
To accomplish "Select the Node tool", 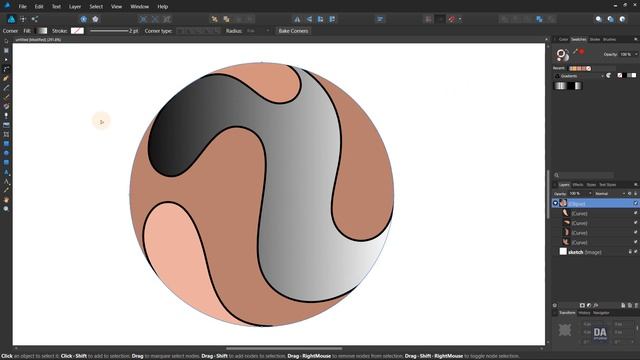I will click(6, 60).
